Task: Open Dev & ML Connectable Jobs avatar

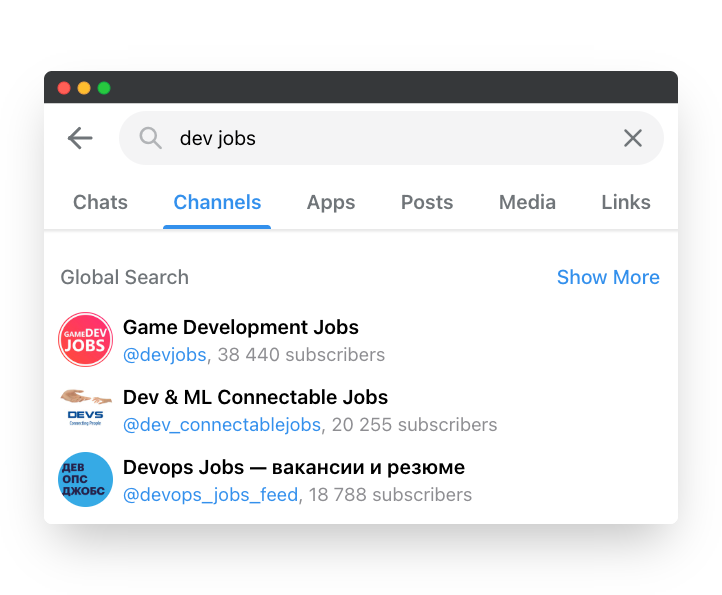Action: click(86, 409)
